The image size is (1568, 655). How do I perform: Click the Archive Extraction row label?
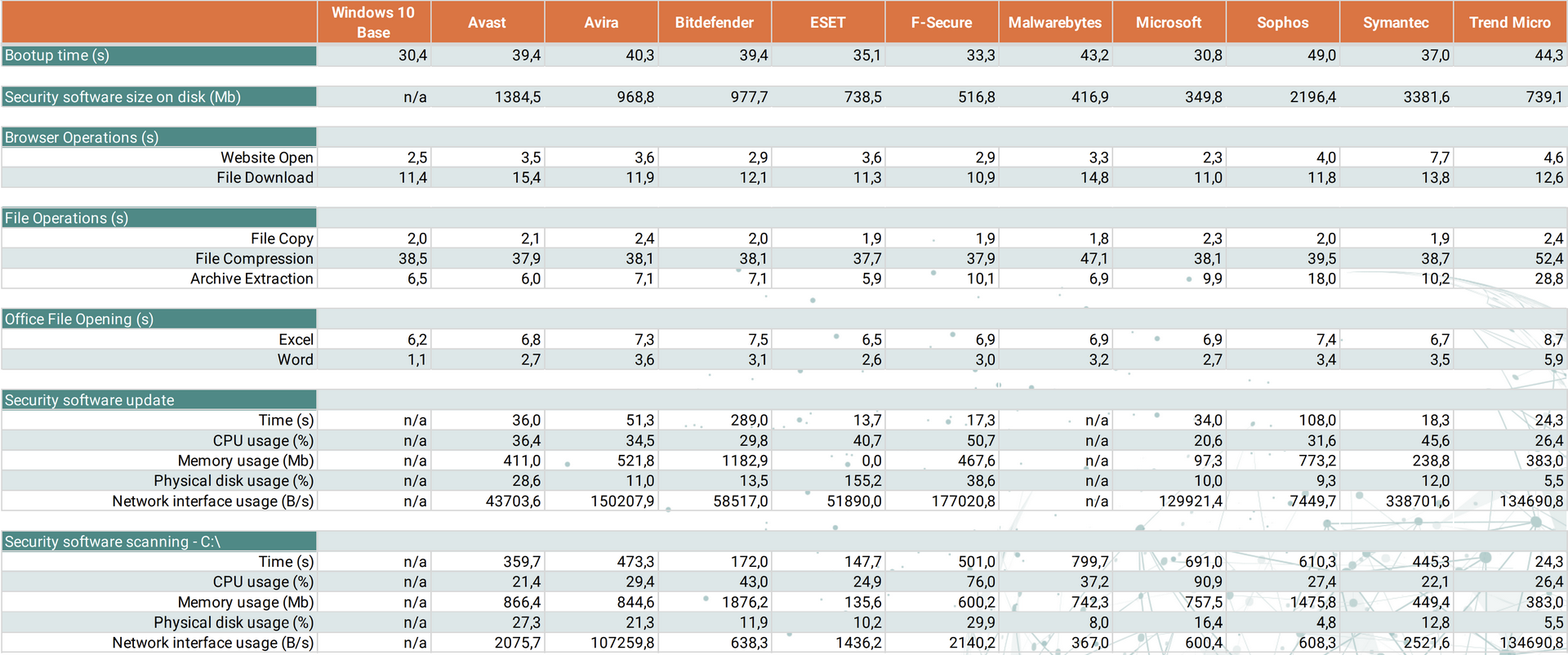[252, 278]
